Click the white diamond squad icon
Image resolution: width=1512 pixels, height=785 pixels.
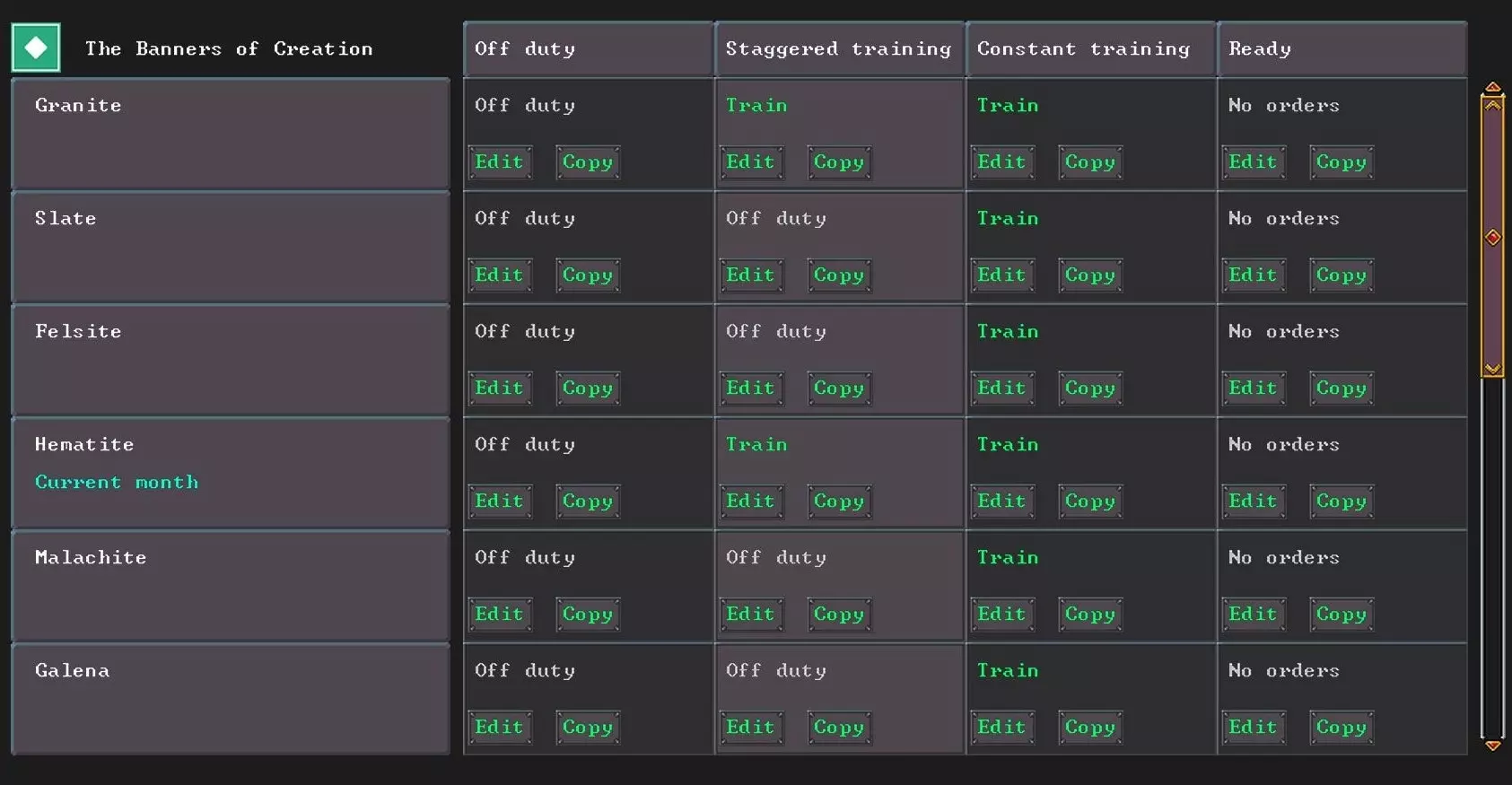point(36,48)
